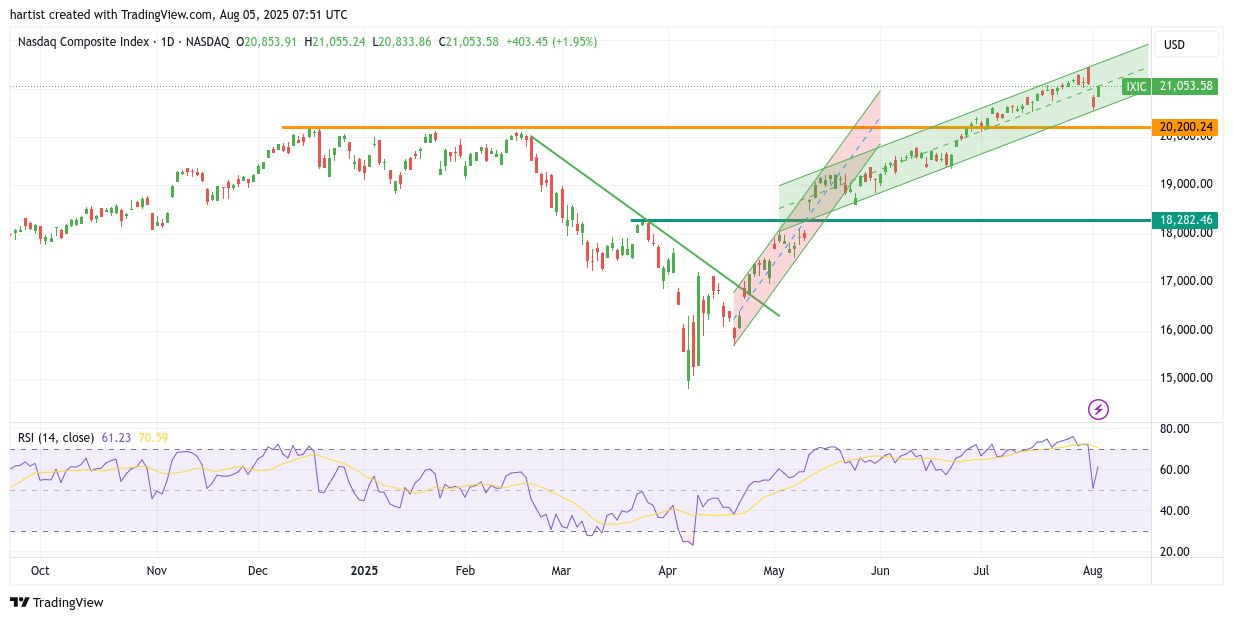Select the 21,053.58 current price label
The width and height of the screenshot is (1233, 620).
pyautogui.click(x=1186, y=87)
